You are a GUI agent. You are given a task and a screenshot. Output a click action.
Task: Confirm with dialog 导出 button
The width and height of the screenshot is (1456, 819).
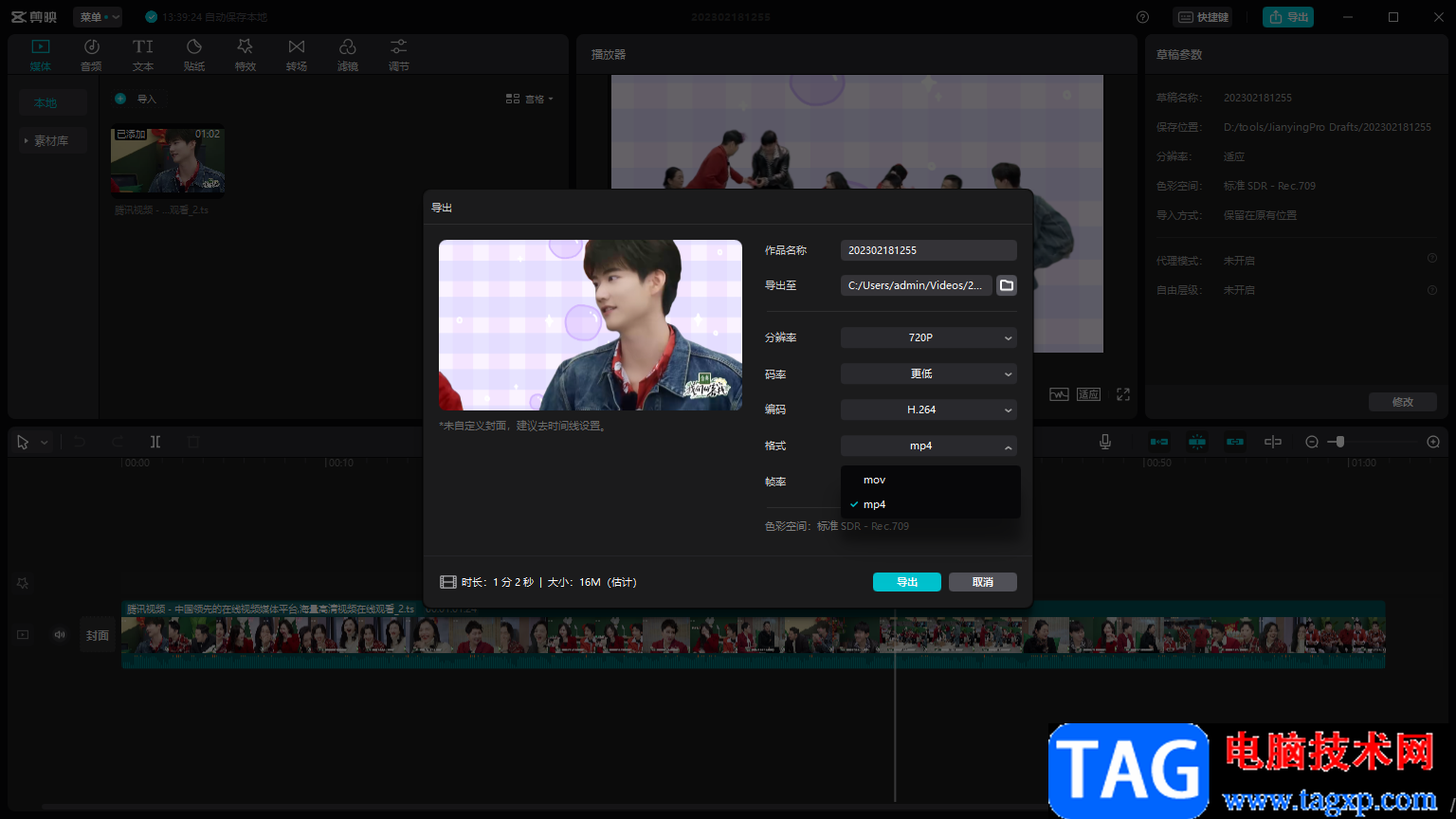[x=907, y=582]
